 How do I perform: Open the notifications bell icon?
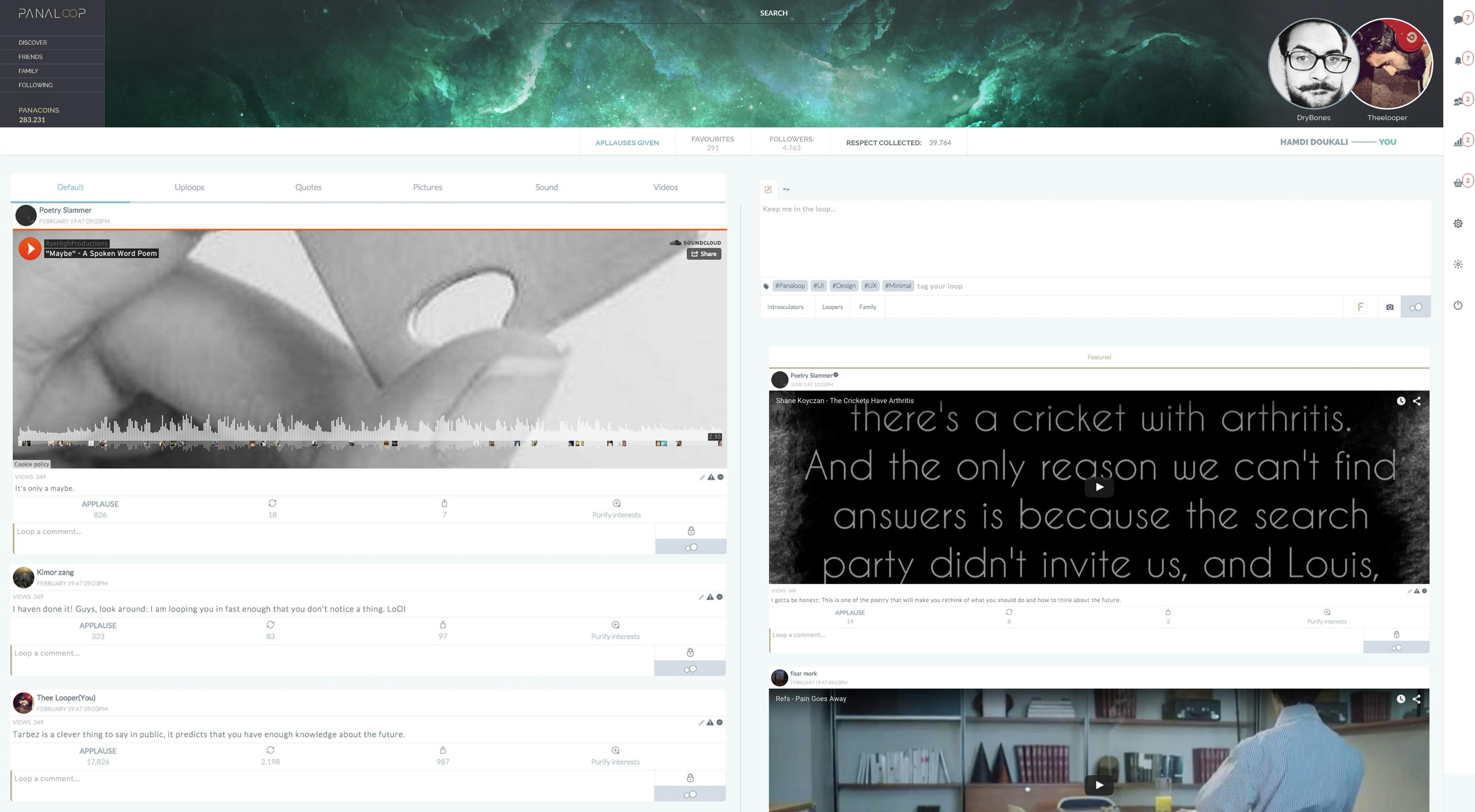1458,61
